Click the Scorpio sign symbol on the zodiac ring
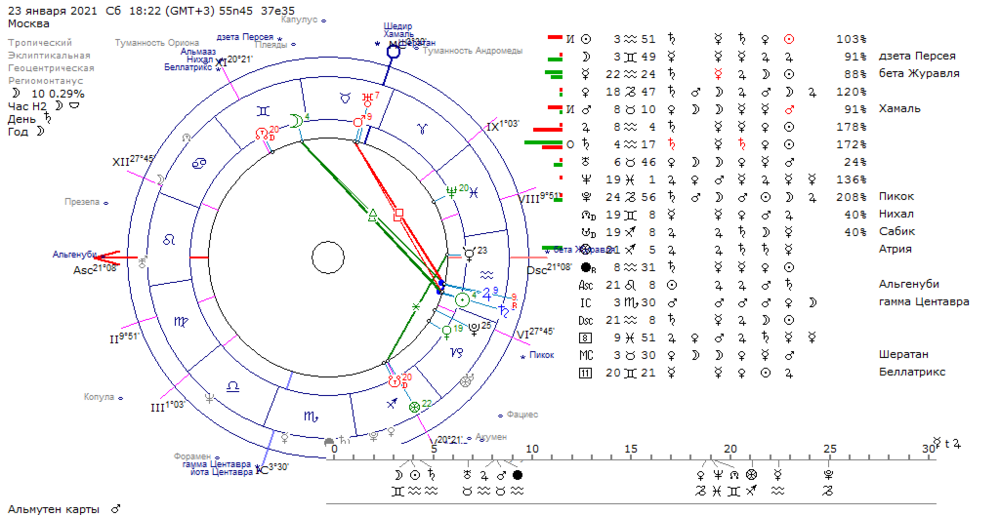 (x=311, y=416)
